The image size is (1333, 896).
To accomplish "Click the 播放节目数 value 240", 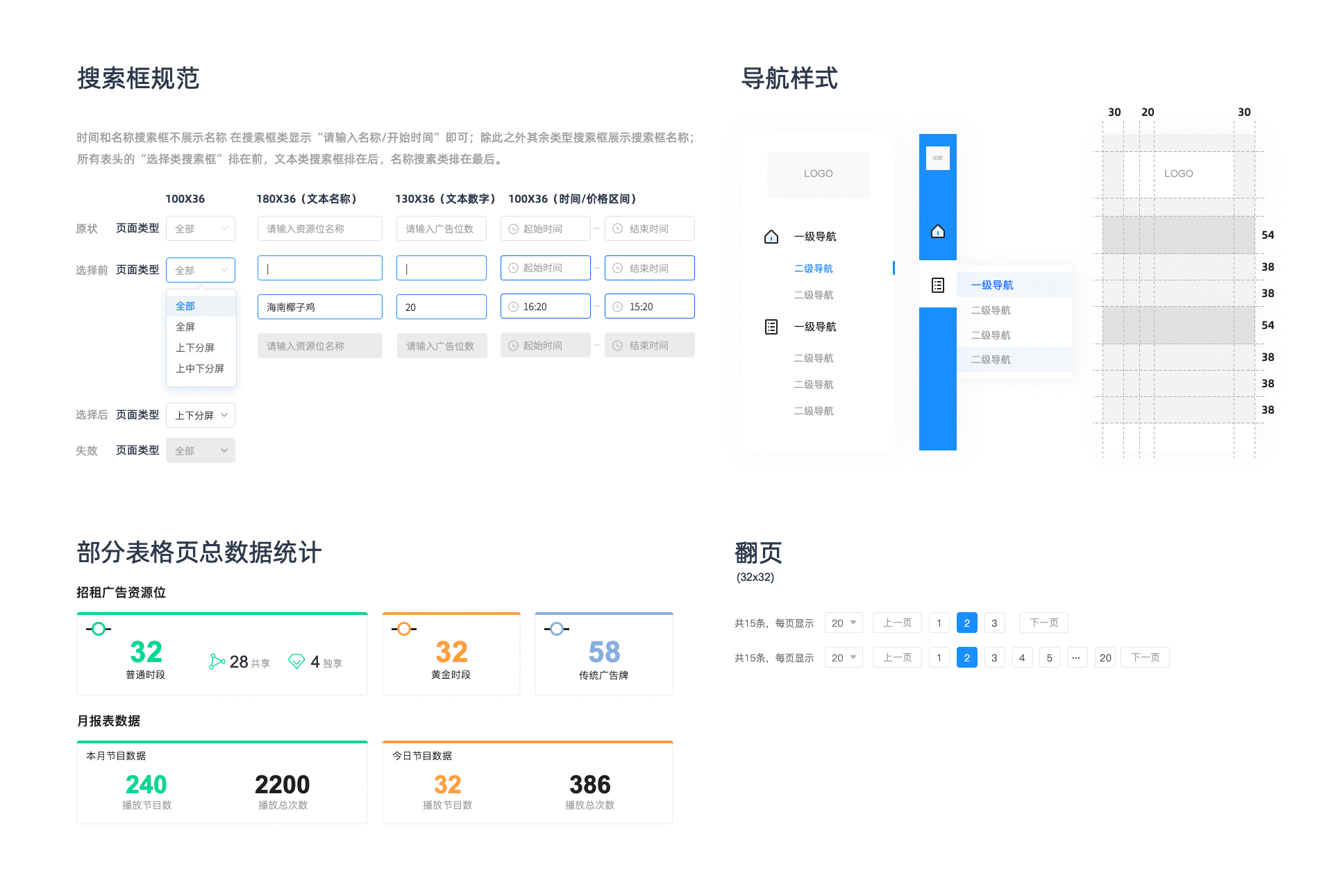I will point(146,784).
